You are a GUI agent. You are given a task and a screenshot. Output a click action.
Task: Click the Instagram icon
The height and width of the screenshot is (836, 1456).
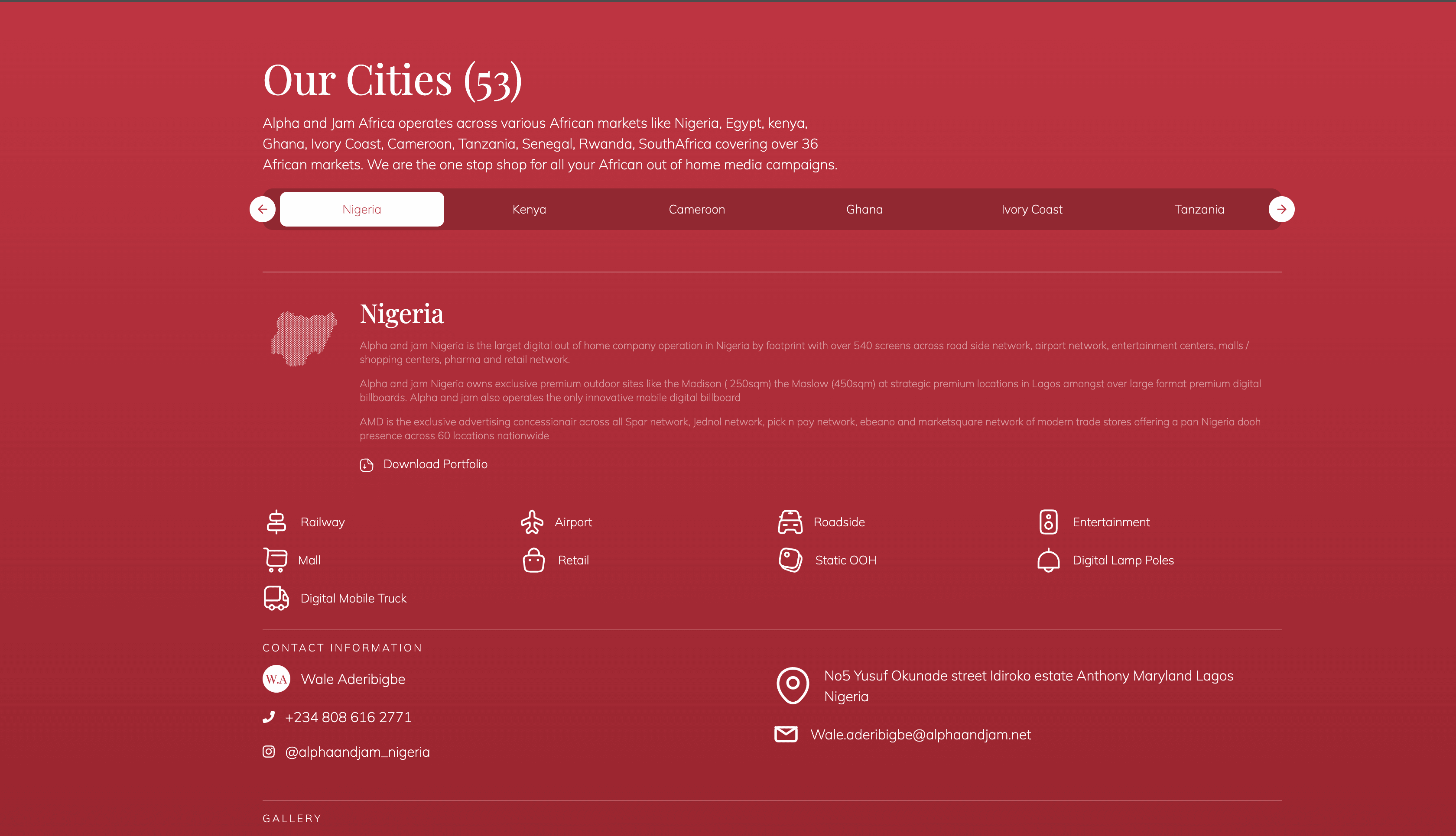click(x=268, y=752)
